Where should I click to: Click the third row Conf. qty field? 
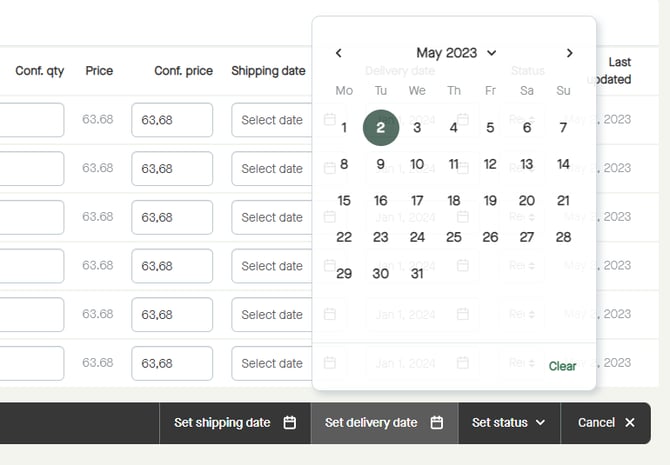[x=30, y=217]
